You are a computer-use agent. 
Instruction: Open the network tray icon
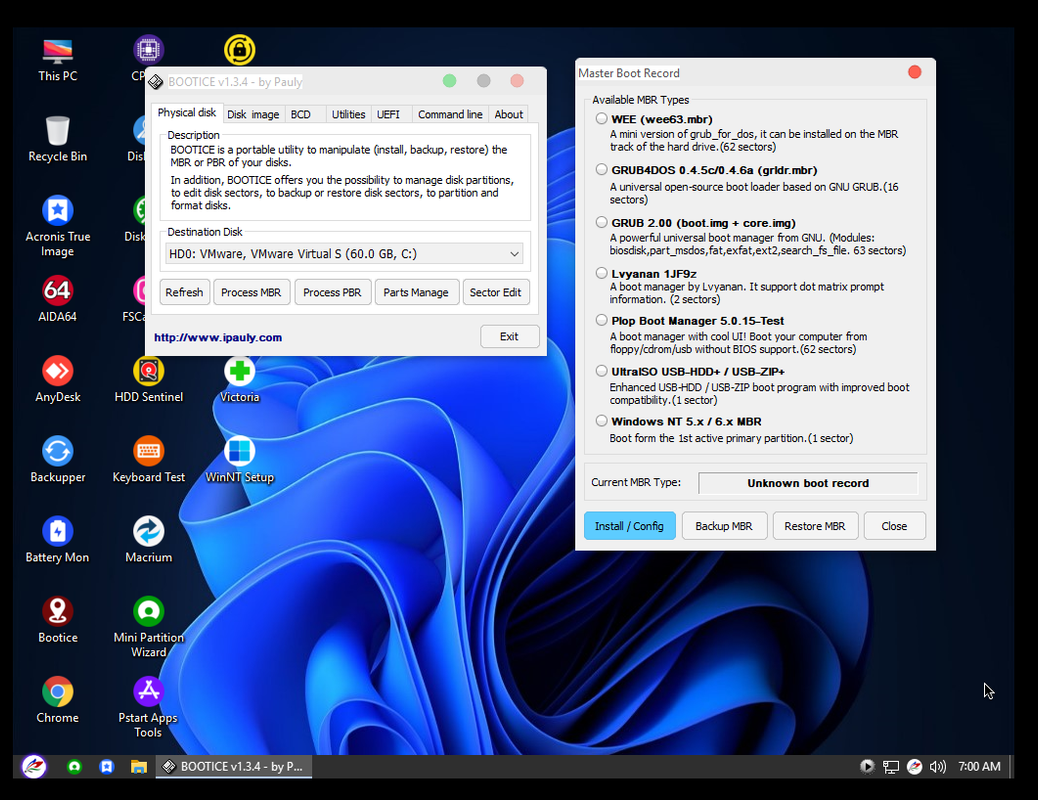pos(891,767)
